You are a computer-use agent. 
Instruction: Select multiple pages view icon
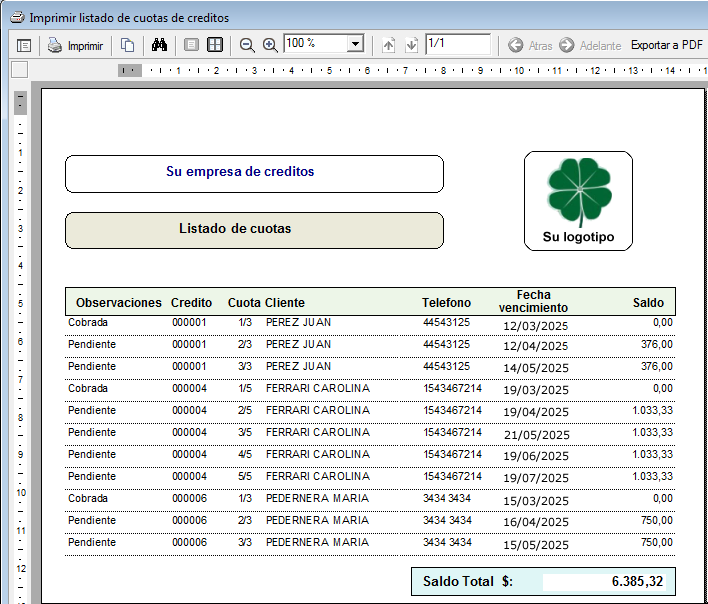point(215,45)
